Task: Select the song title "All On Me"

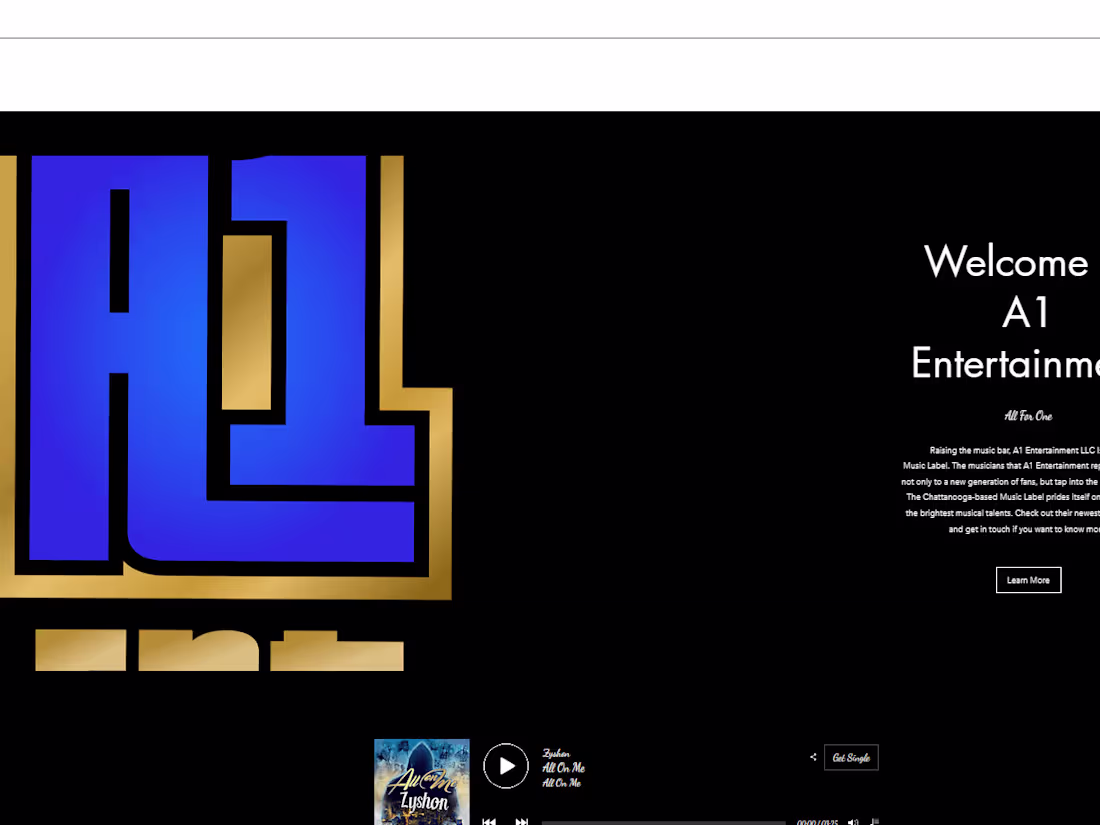Action: pos(564,767)
